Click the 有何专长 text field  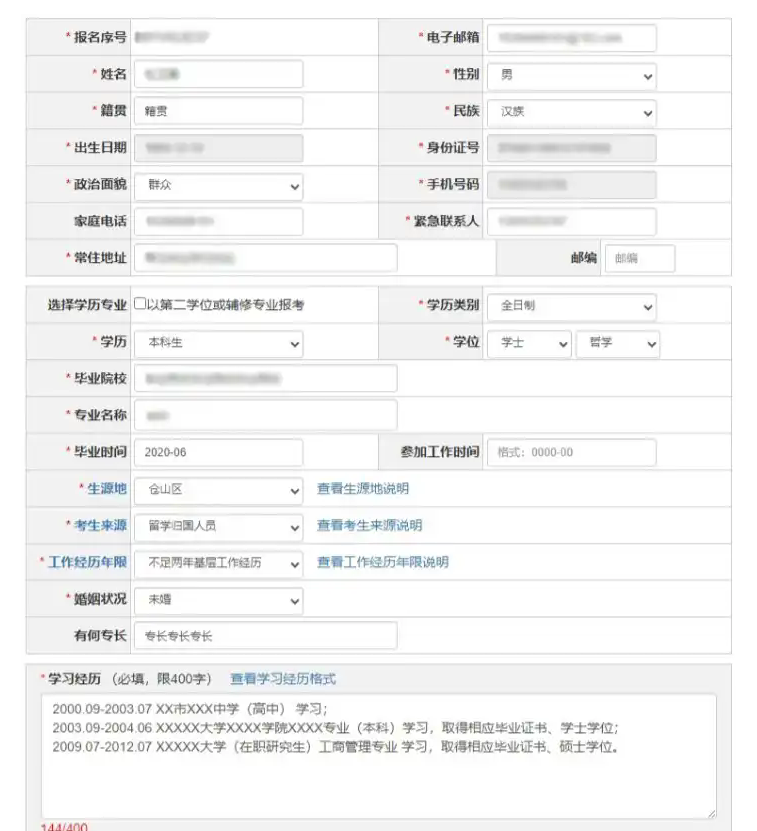[264, 636]
